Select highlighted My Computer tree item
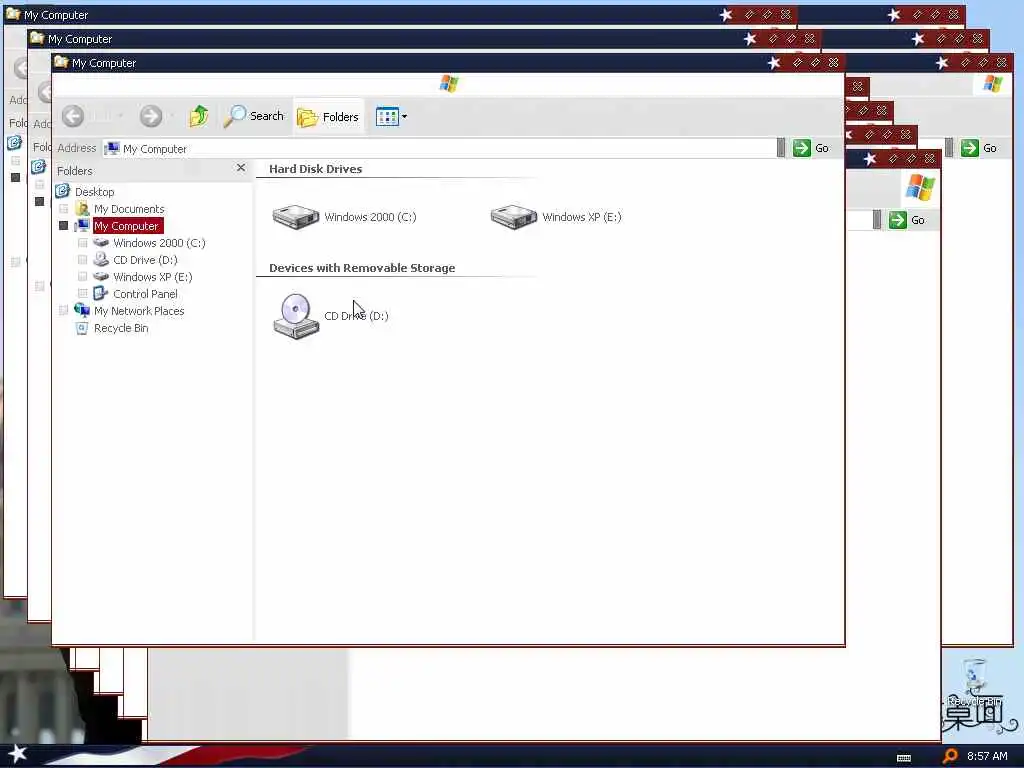The width and height of the screenshot is (1024, 768). coord(126,226)
